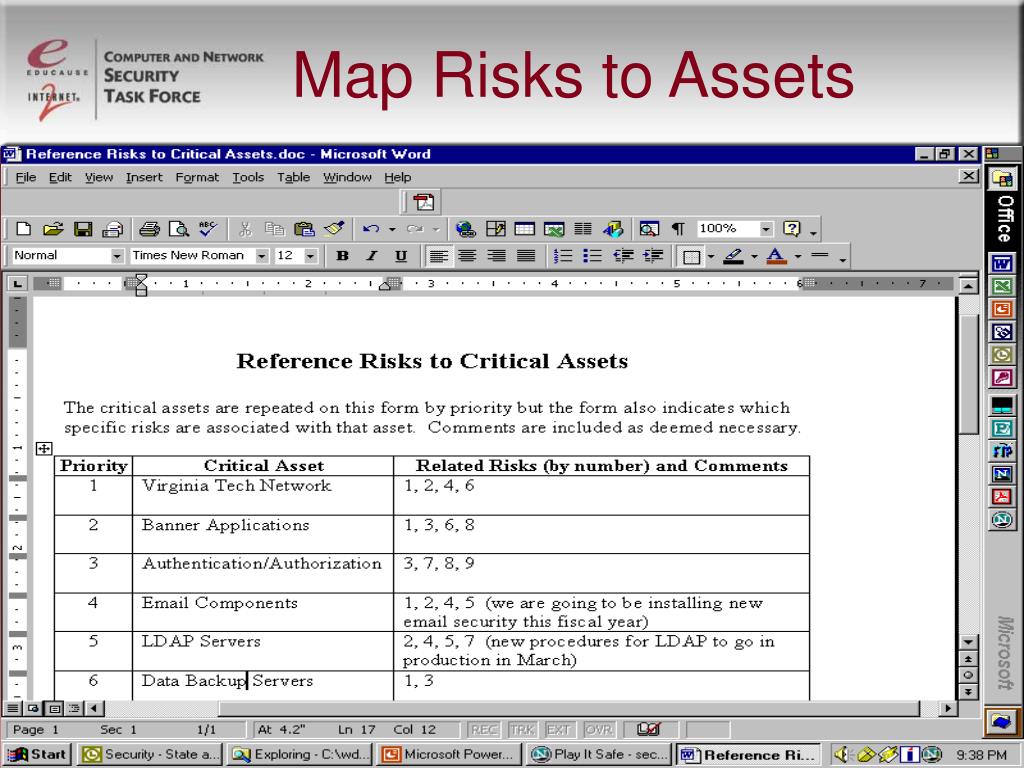This screenshot has width=1024, height=768.
Task: Expand the outside border options arrow
Action: 711,256
